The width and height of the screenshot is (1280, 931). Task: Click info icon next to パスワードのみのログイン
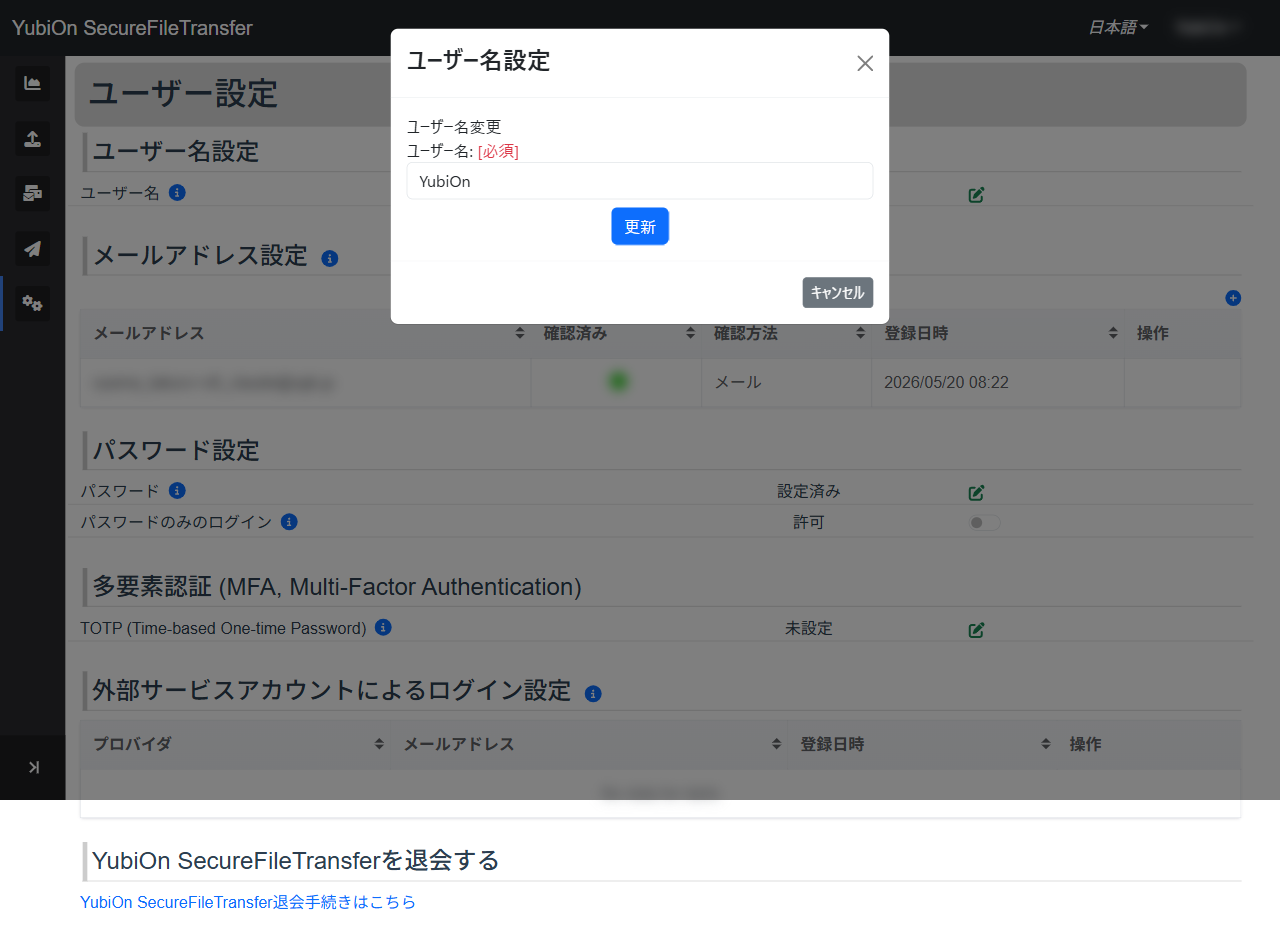(289, 521)
